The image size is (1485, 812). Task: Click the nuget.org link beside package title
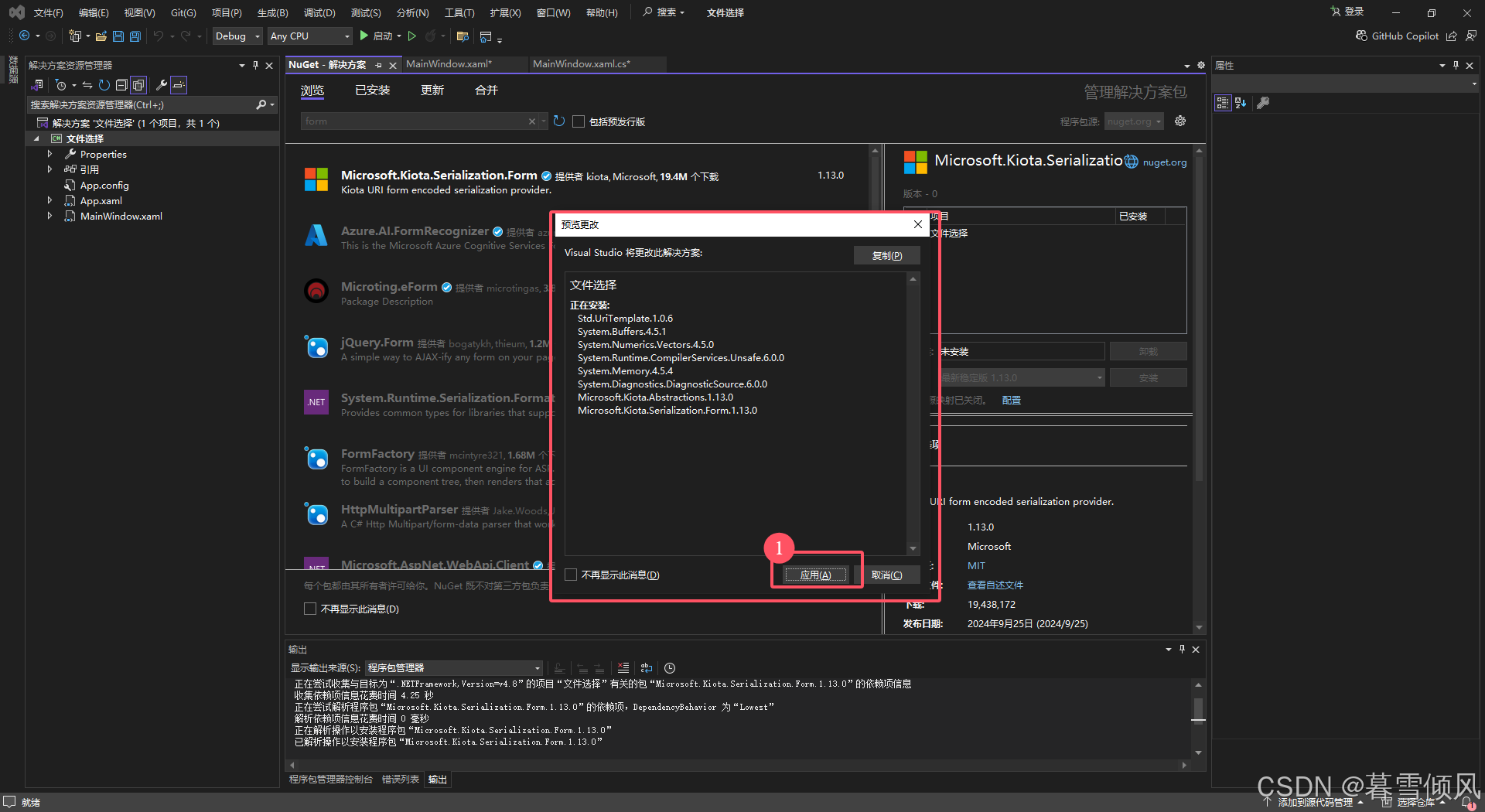(1165, 162)
